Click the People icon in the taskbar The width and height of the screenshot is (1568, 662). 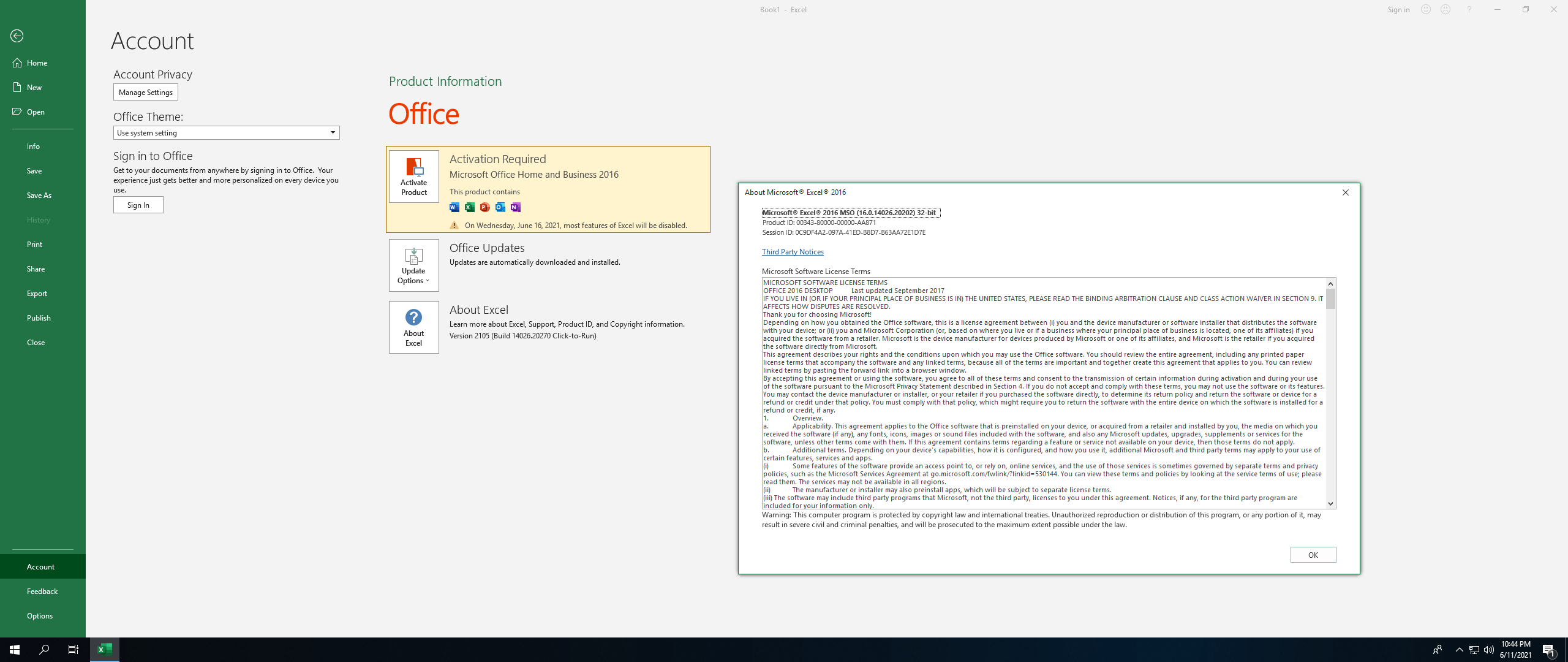[1438, 650]
